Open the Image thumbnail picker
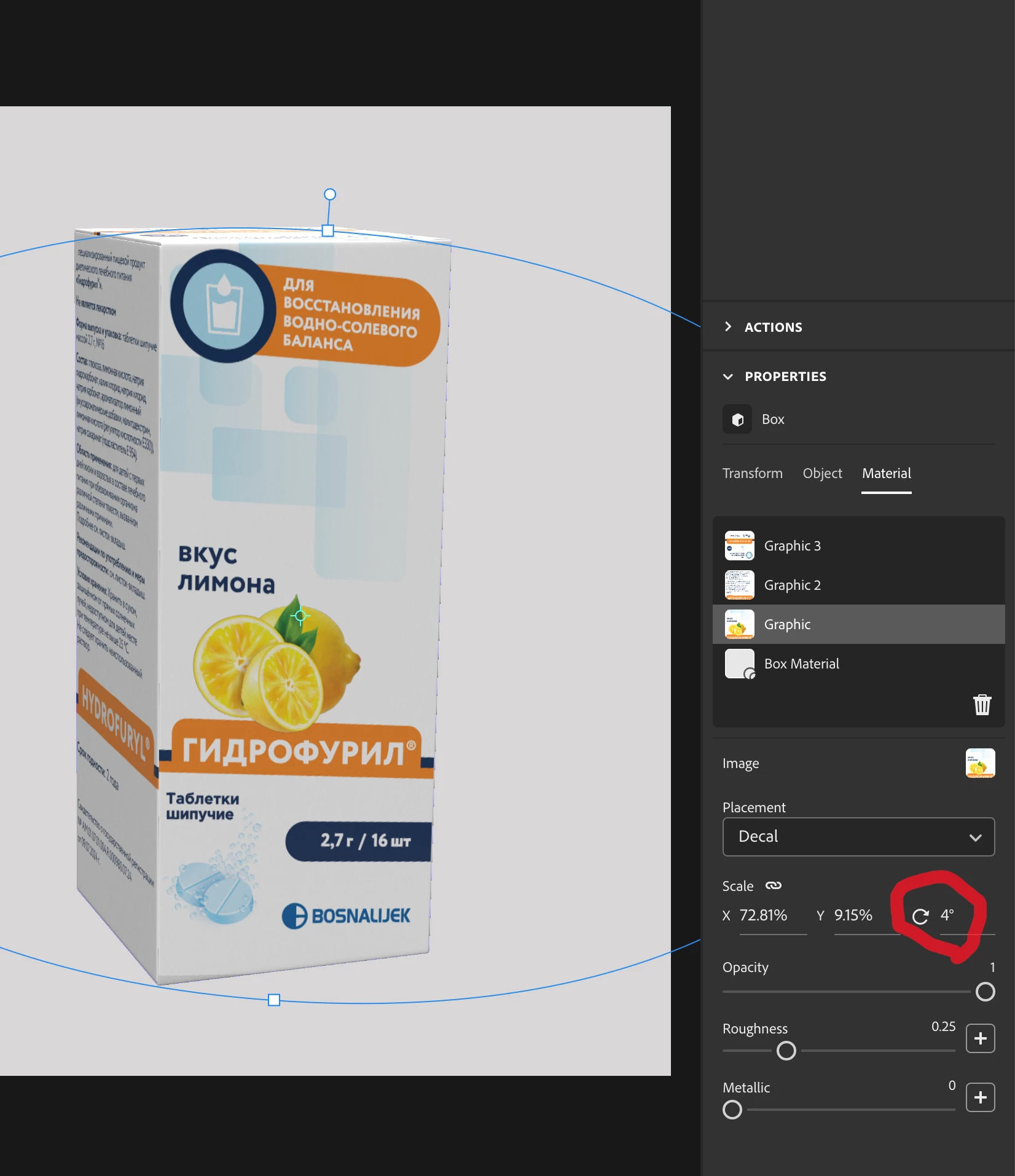This screenshot has width=1015, height=1176. tap(980, 763)
